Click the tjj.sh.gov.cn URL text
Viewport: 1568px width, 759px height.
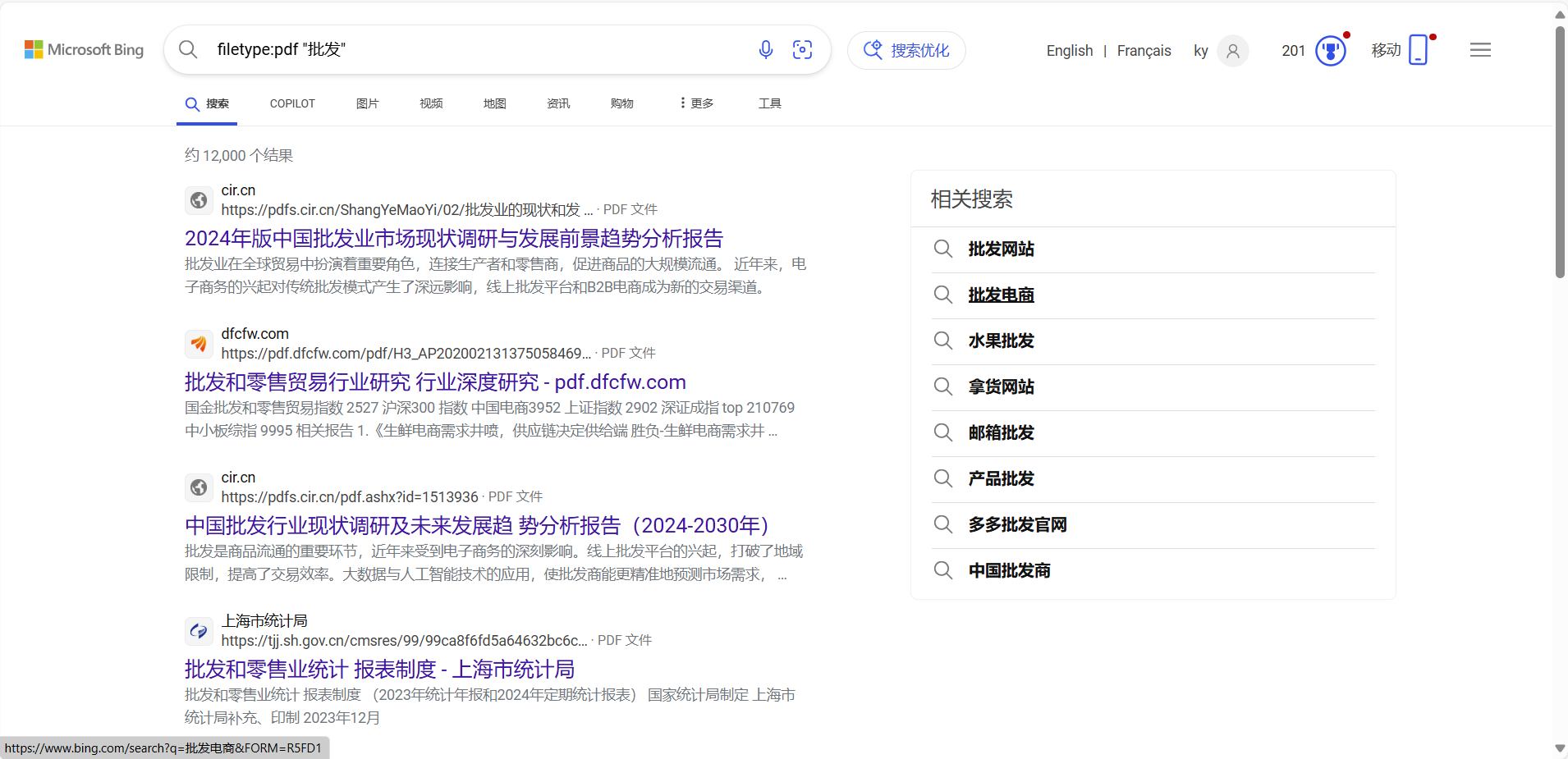(x=404, y=641)
